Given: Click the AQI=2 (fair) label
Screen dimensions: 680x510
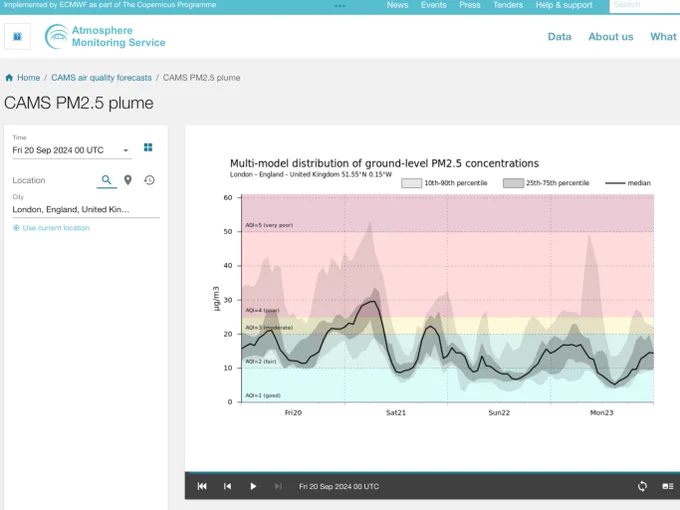Looking at the screenshot, I should tap(261, 361).
